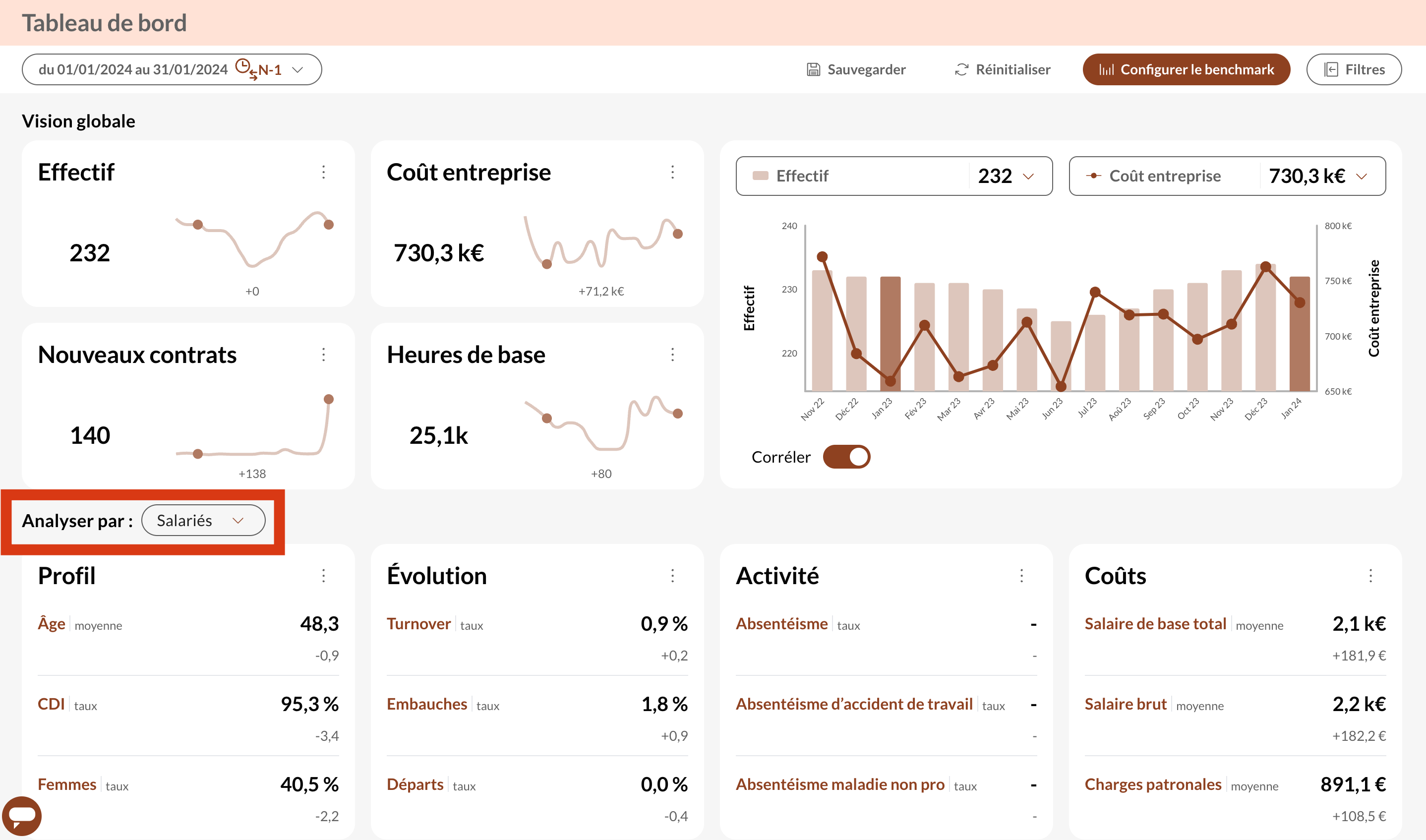Image resolution: width=1426 pixels, height=840 pixels.
Task: Open the date range period dropdown
Action: tap(172, 69)
